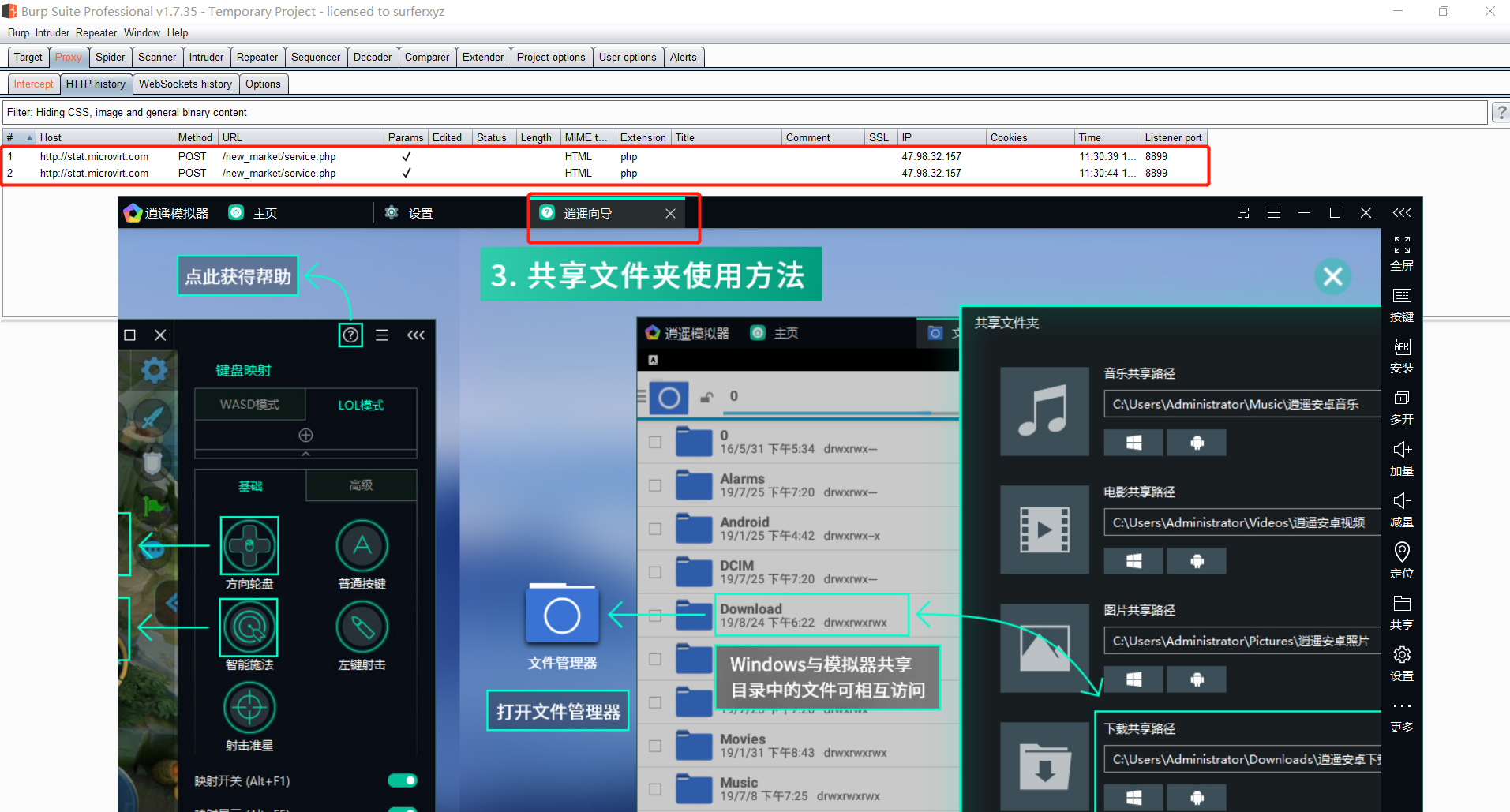Open the Repeater tab in Burp
1510x812 pixels.
pyautogui.click(x=257, y=58)
